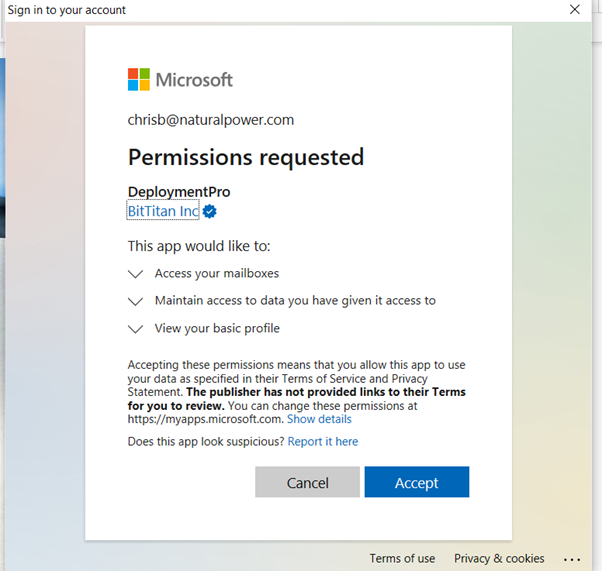The height and width of the screenshot is (571, 602).
Task: Click the chrisb@naturalpower.com account address
Action: (x=211, y=120)
